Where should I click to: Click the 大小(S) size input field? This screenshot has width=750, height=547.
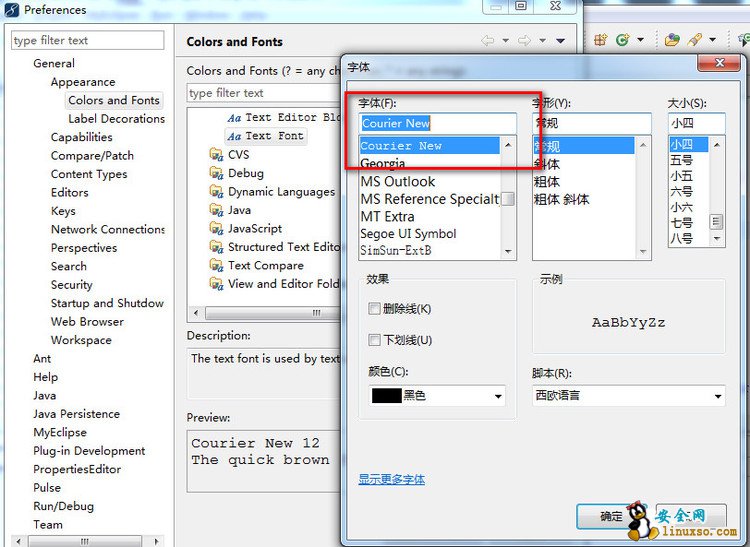[x=696, y=123]
